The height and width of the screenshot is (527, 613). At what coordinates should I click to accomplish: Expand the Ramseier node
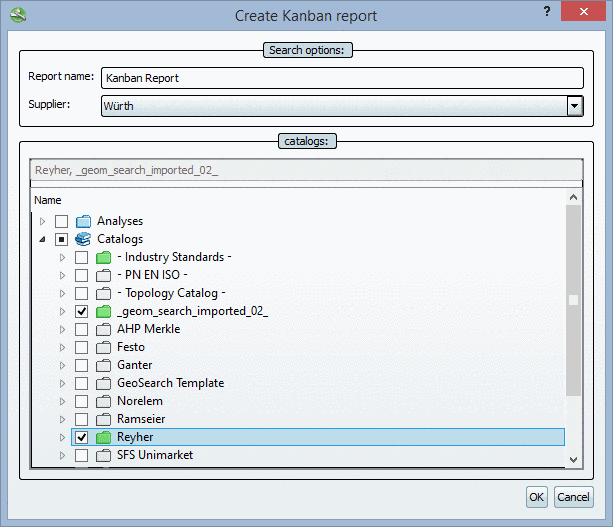tap(62, 419)
